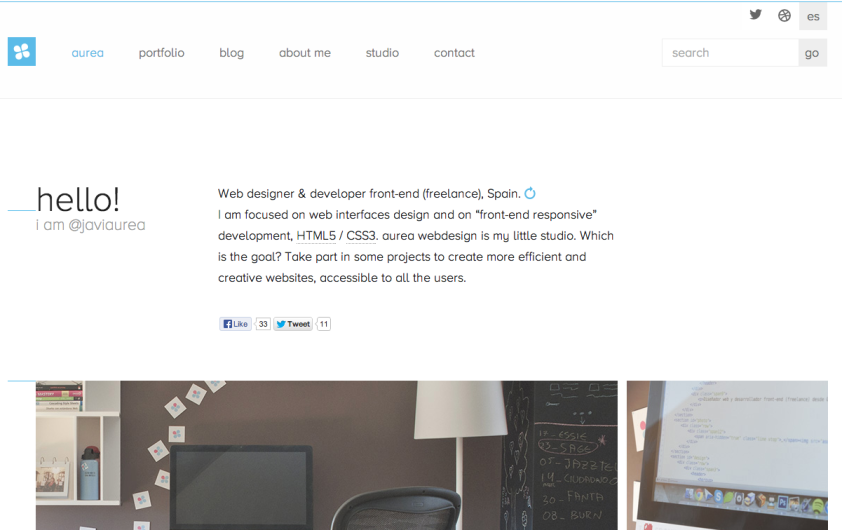Go to the contact page

click(x=454, y=53)
